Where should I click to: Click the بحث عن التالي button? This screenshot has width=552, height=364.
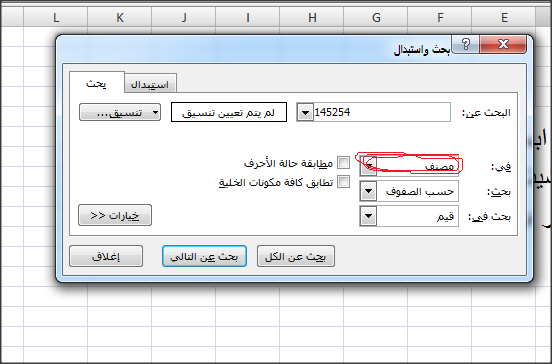(204, 256)
